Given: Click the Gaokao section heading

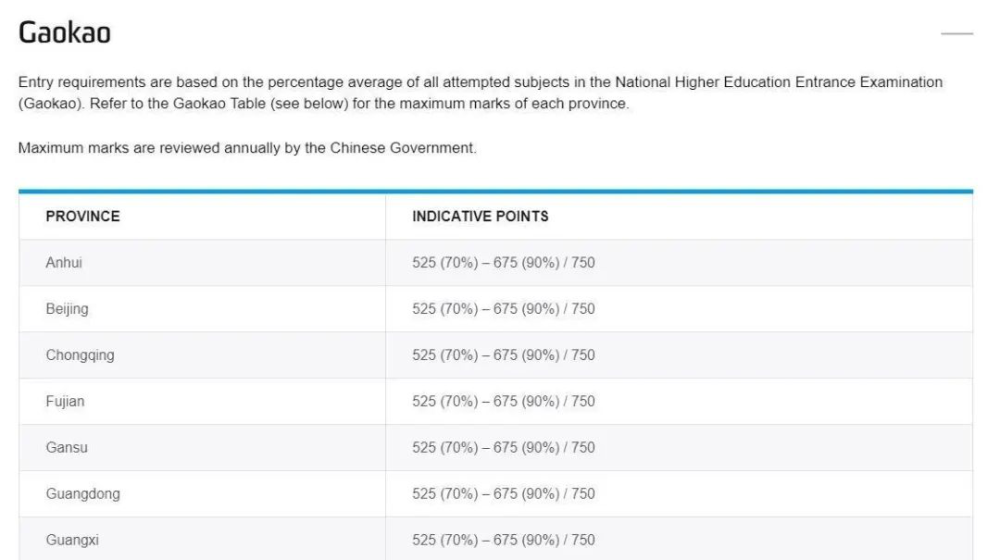Looking at the screenshot, I should pyautogui.click(x=64, y=33).
